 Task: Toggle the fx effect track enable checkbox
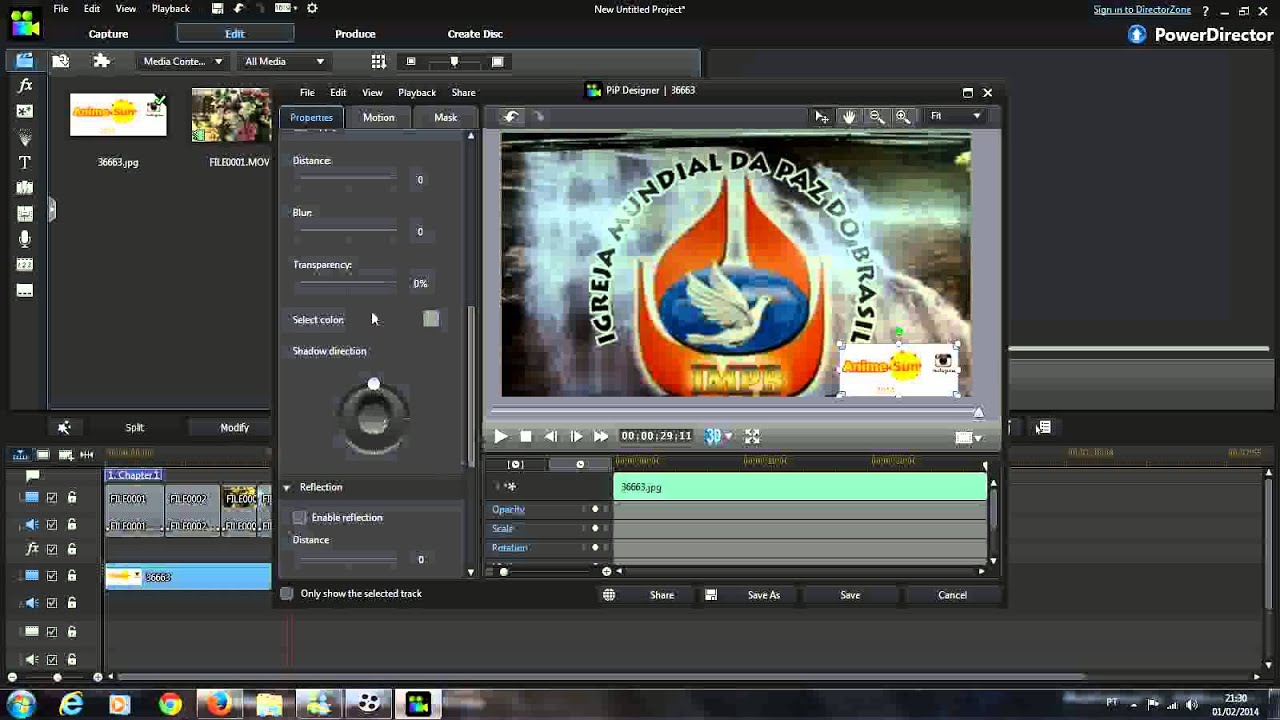click(x=52, y=550)
